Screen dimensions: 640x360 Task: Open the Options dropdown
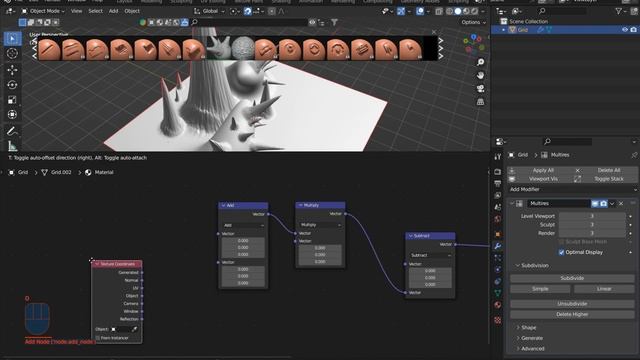pos(473,22)
